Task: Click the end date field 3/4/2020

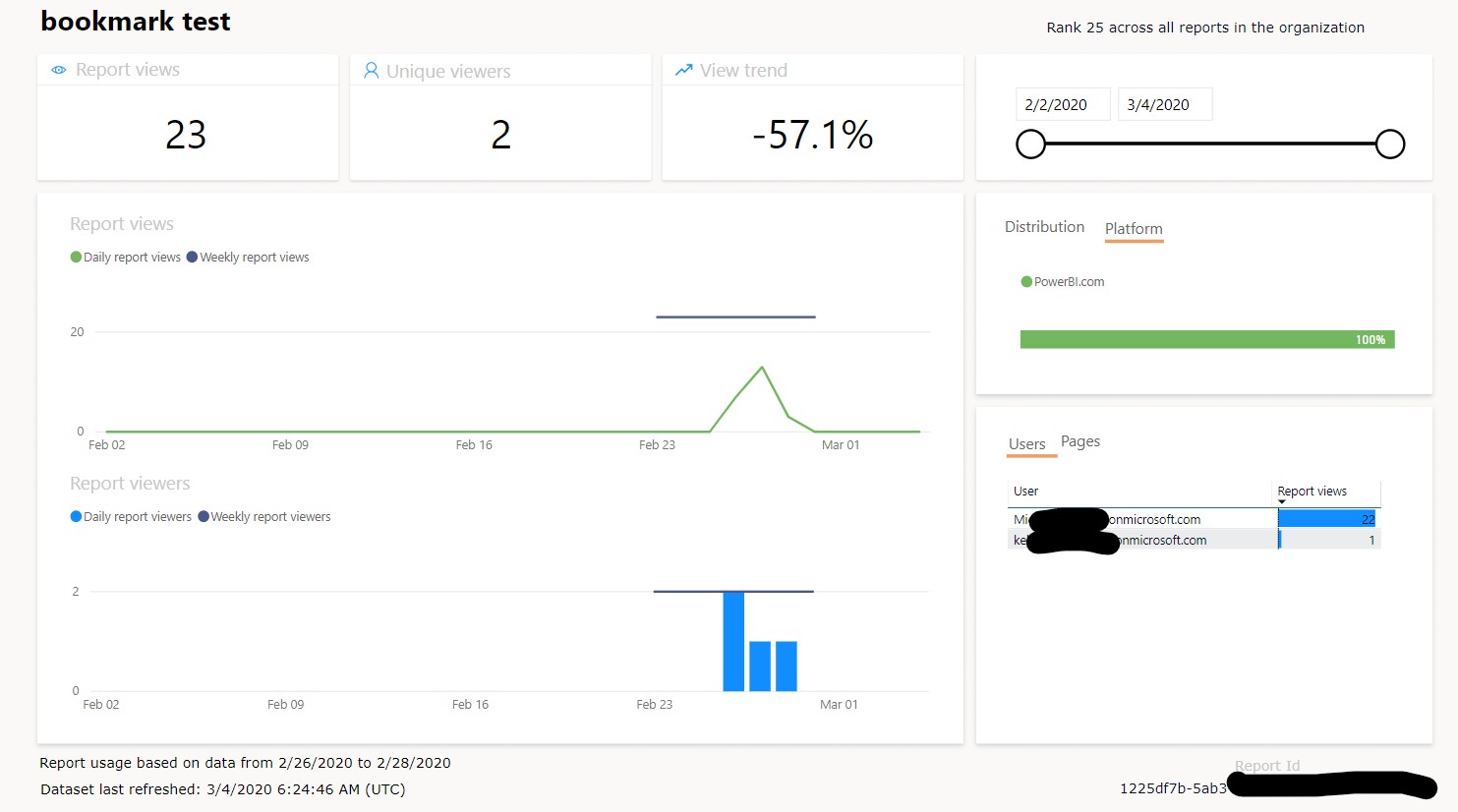Action: tap(1165, 104)
